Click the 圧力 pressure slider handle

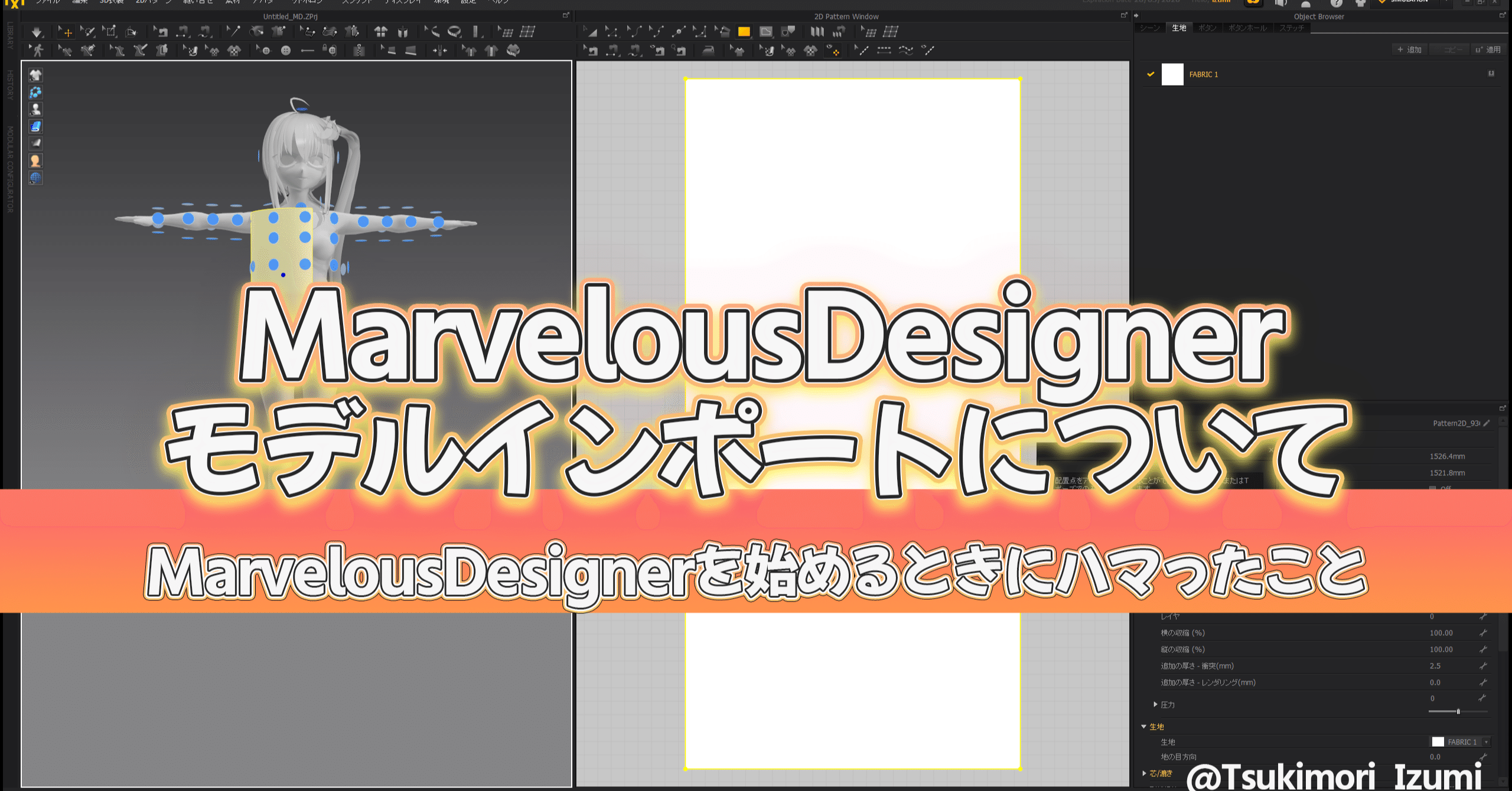coord(1458,712)
